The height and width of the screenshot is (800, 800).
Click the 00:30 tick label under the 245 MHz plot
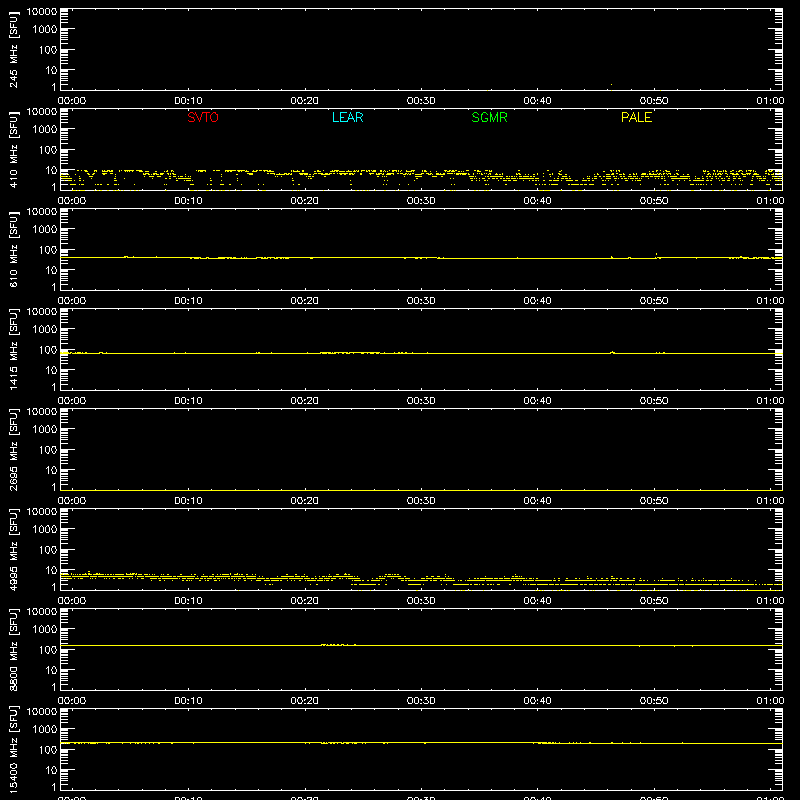point(421,101)
